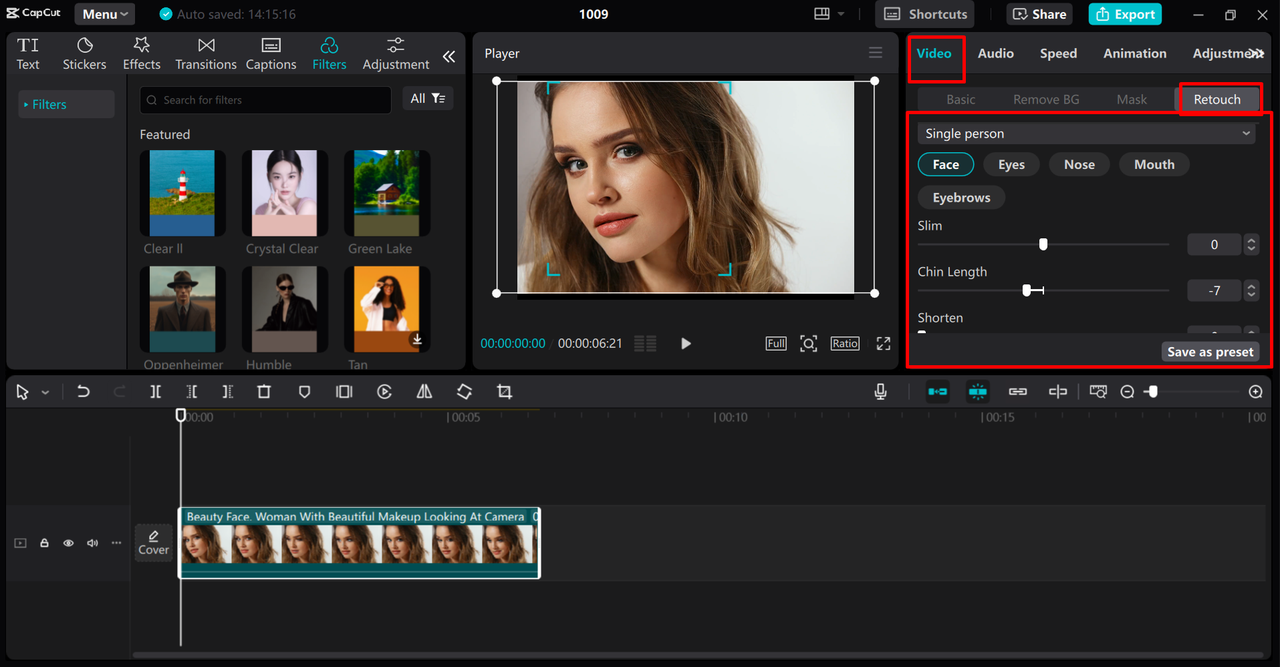Lock the video track
The height and width of the screenshot is (667, 1280).
point(44,543)
